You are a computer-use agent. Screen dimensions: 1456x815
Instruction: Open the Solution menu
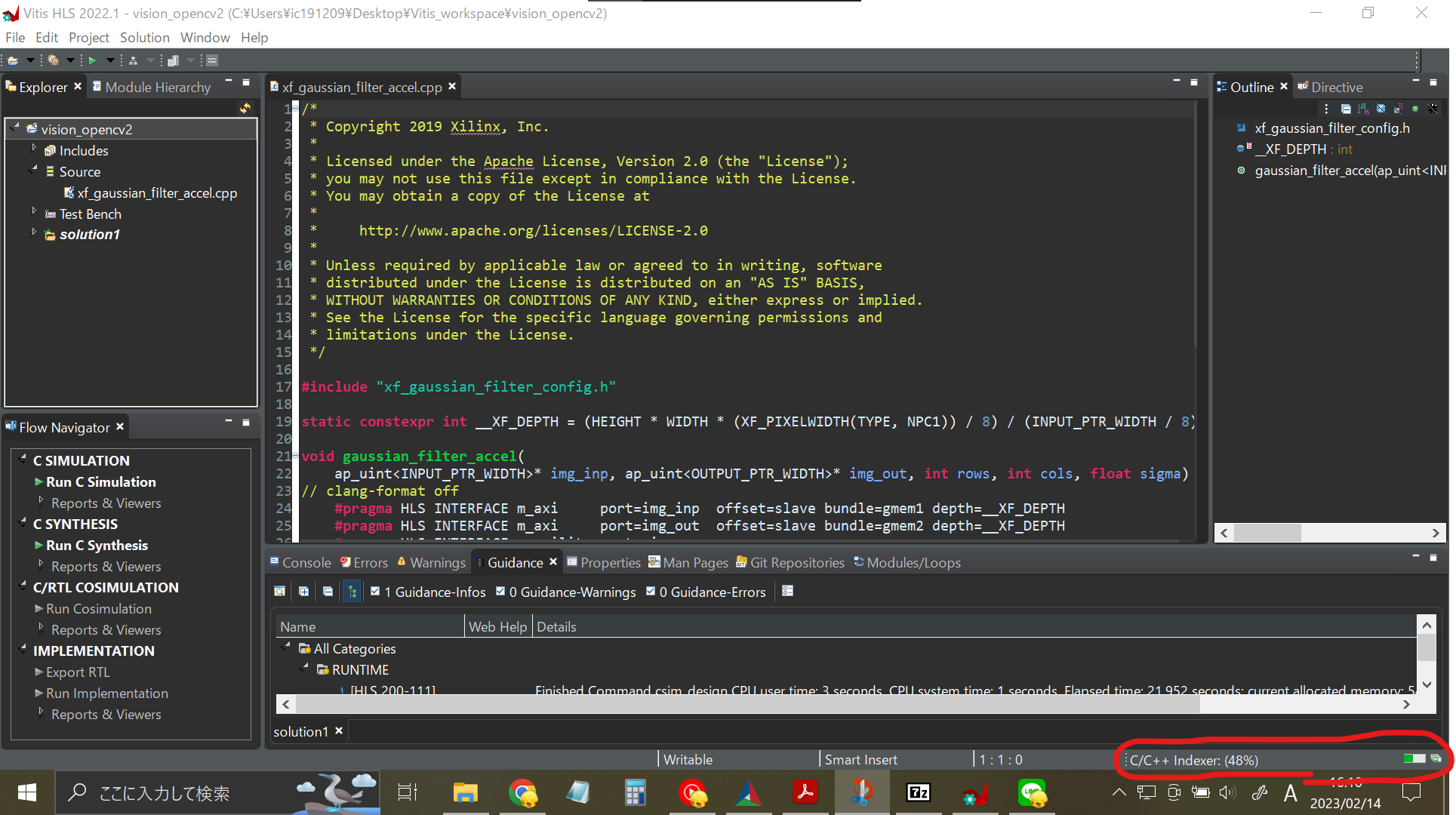tap(144, 37)
